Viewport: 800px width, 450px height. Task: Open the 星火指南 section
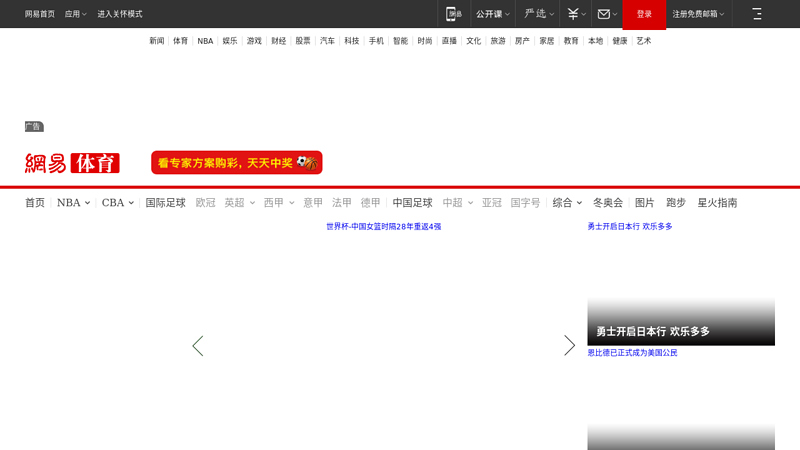(x=717, y=203)
